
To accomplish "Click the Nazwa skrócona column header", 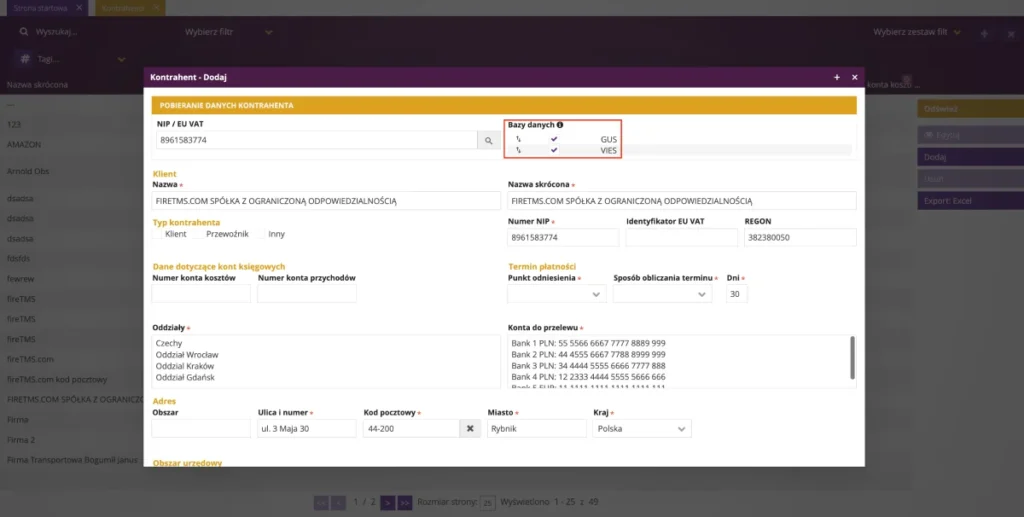I will tap(37, 85).
